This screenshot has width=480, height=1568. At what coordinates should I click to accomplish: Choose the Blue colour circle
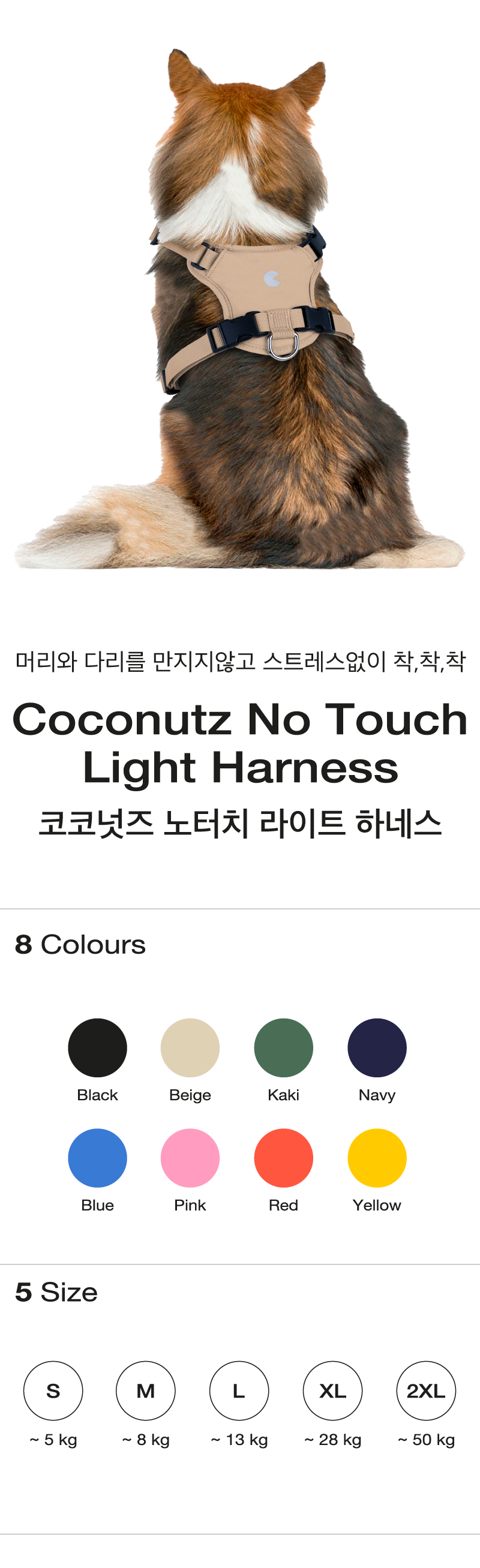click(97, 1158)
